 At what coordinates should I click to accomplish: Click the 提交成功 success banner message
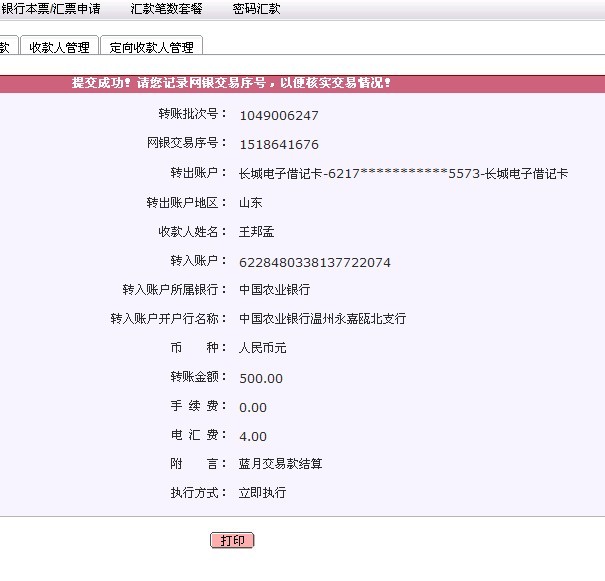click(x=231, y=83)
